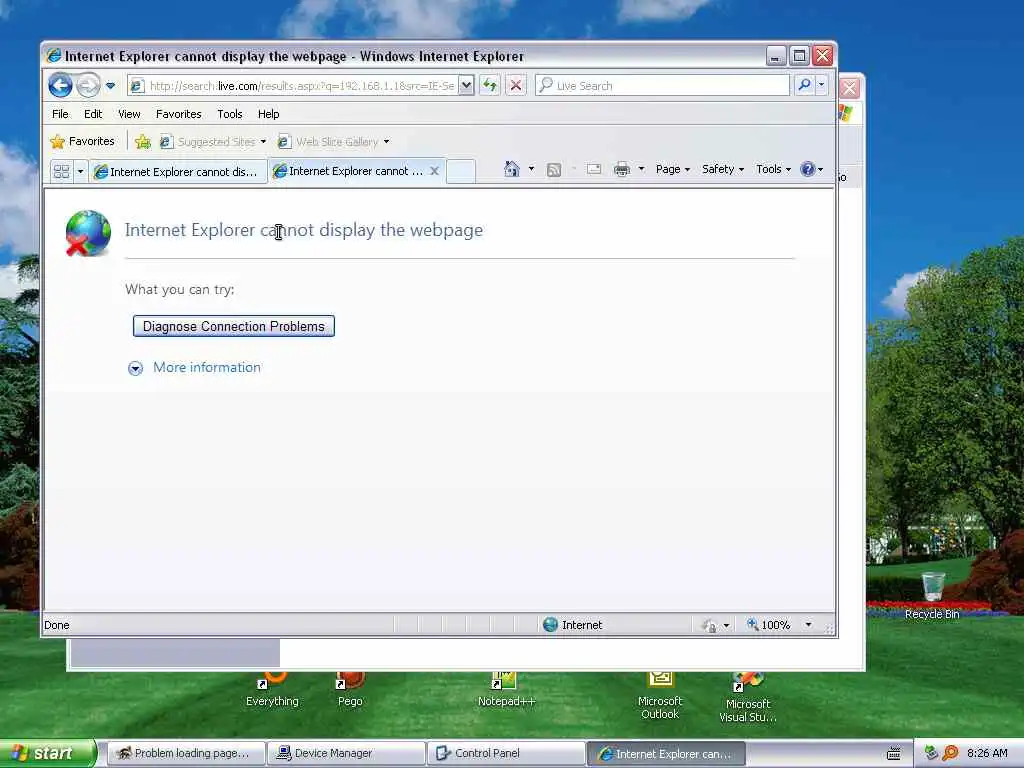Click the Stop loading icon
The image size is (1024, 768).
(516, 86)
